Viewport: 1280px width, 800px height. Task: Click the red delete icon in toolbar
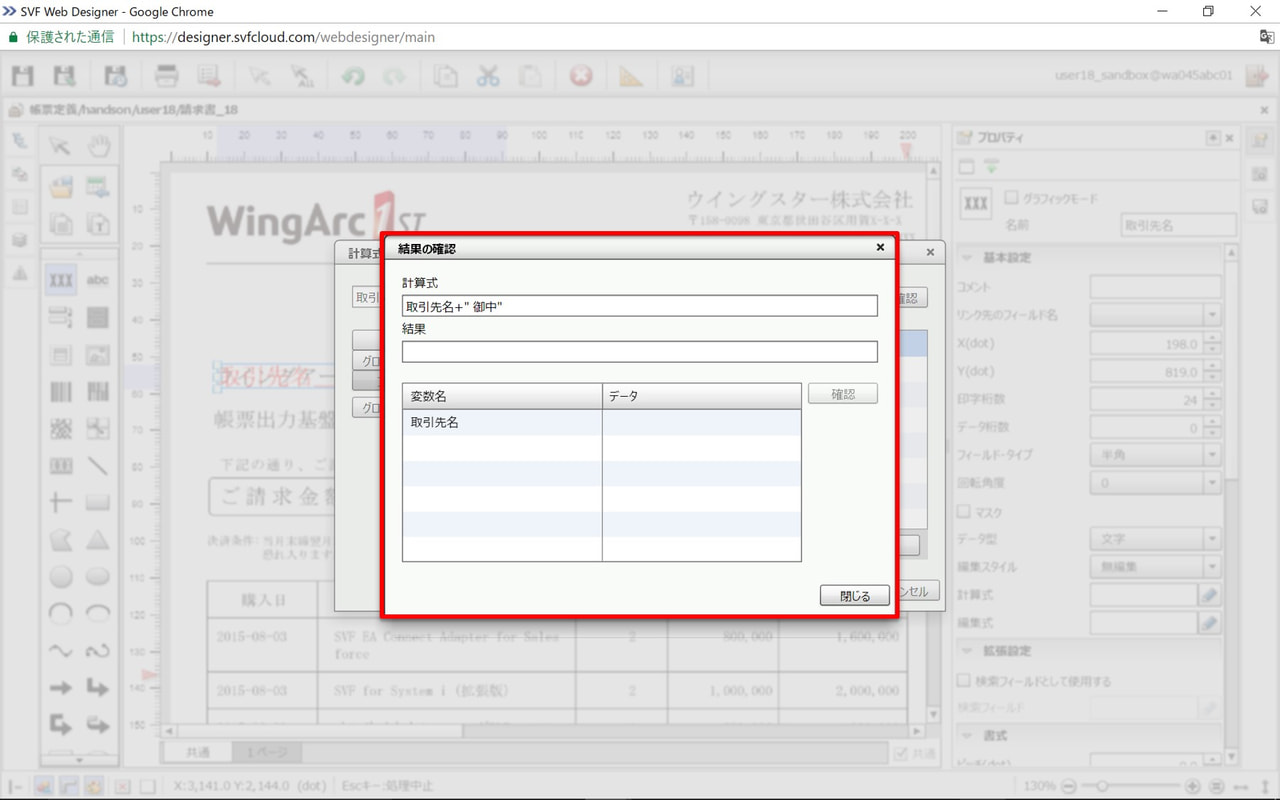click(581, 76)
